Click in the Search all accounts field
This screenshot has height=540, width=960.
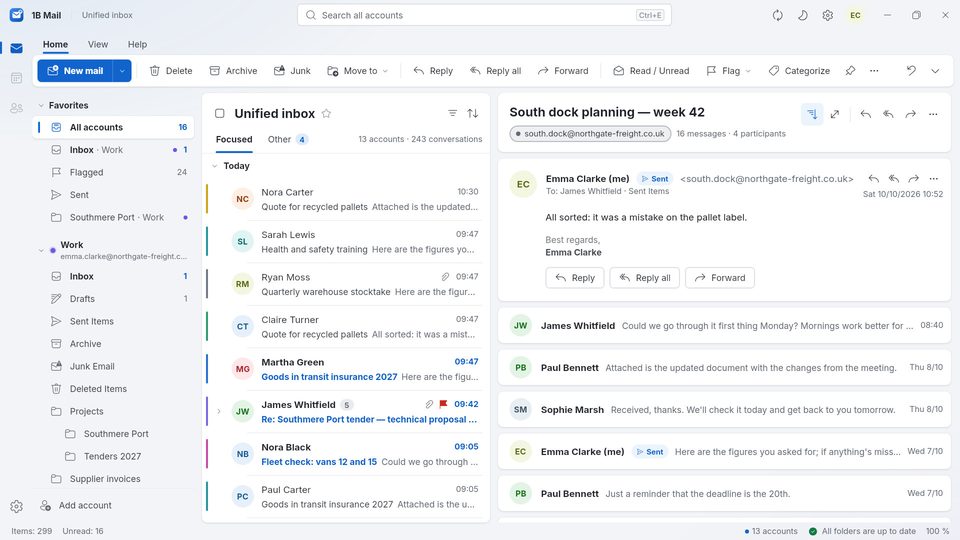click(x=484, y=15)
